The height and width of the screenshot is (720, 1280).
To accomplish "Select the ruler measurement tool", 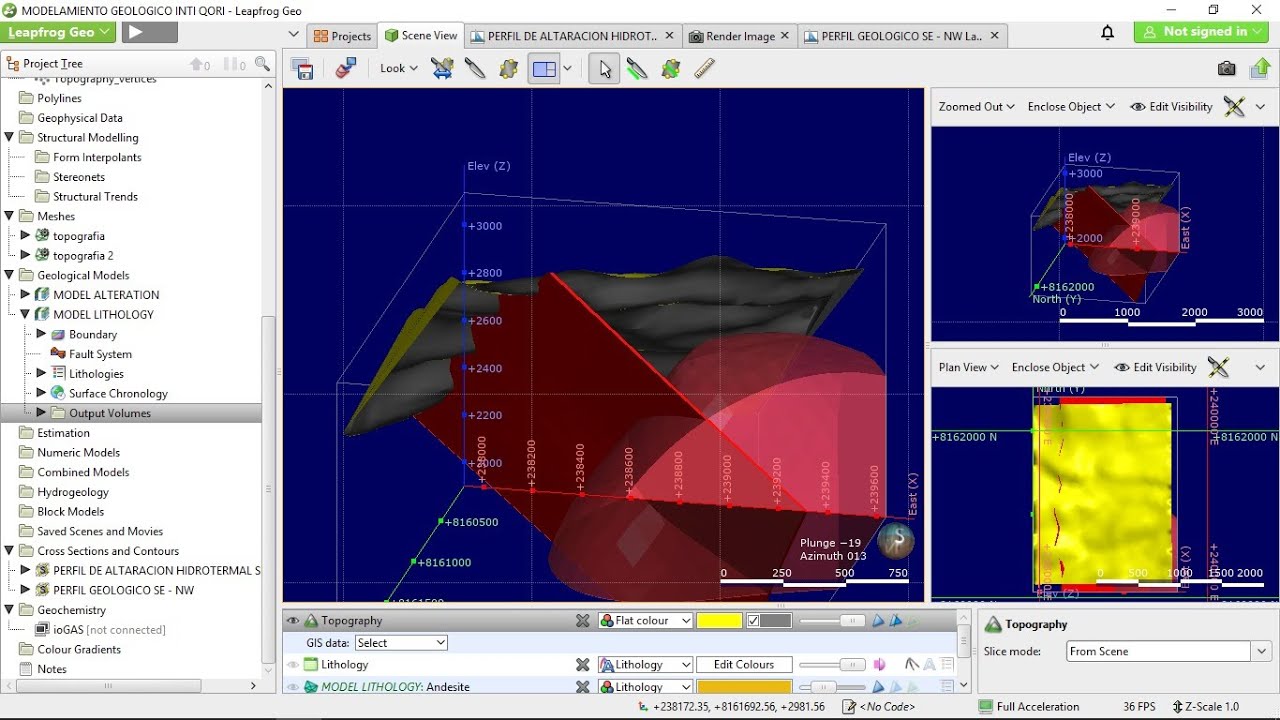I will [x=704, y=69].
